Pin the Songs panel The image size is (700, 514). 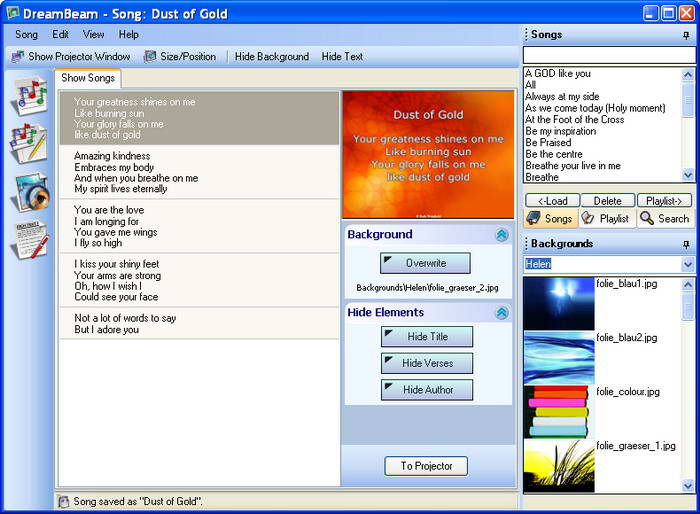[686, 35]
